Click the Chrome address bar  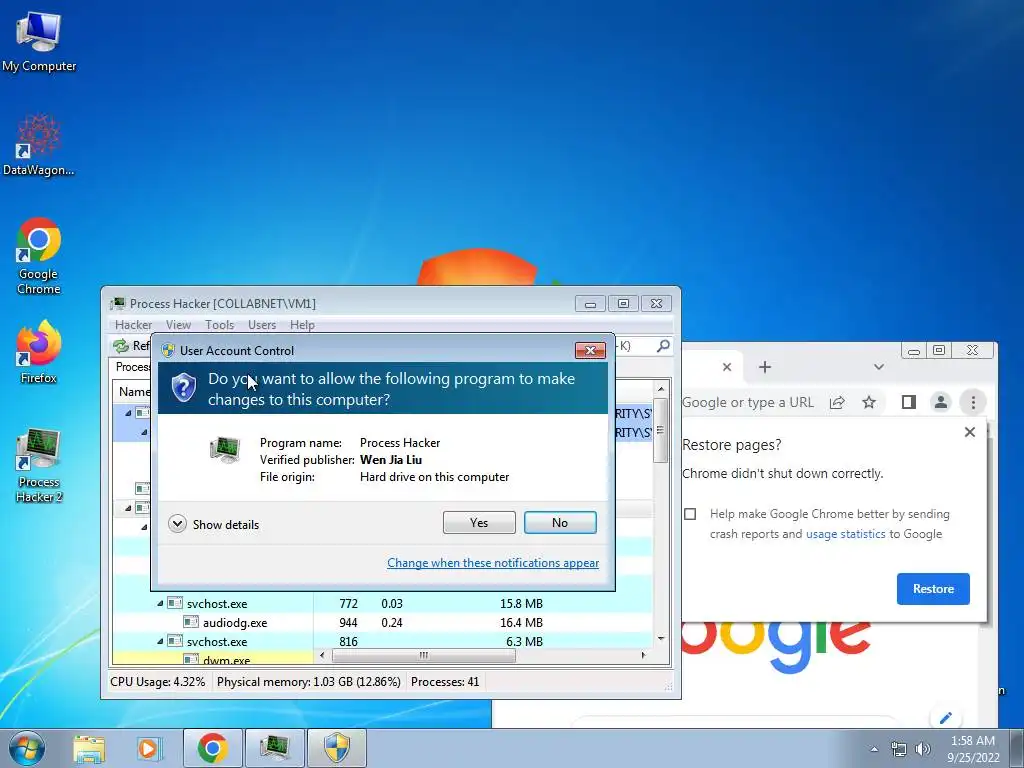748,402
